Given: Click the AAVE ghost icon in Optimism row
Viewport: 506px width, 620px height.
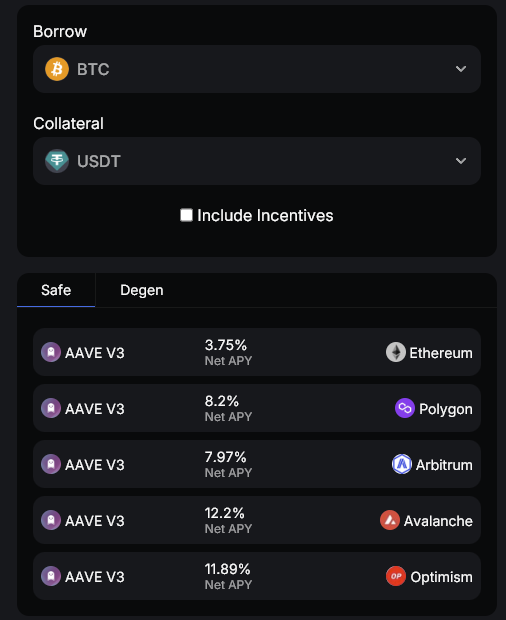Looking at the screenshot, I should click(x=51, y=576).
